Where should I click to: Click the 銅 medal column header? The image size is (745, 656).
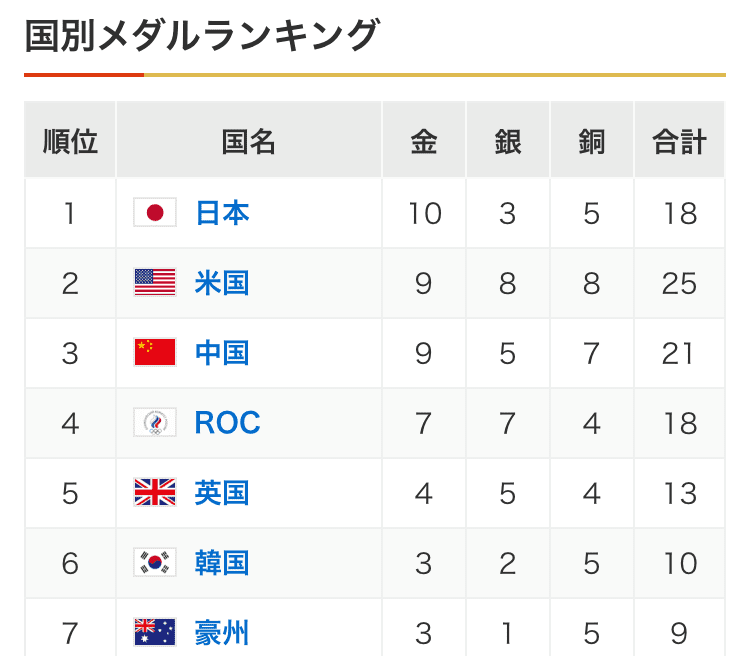(x=592, y=141)
